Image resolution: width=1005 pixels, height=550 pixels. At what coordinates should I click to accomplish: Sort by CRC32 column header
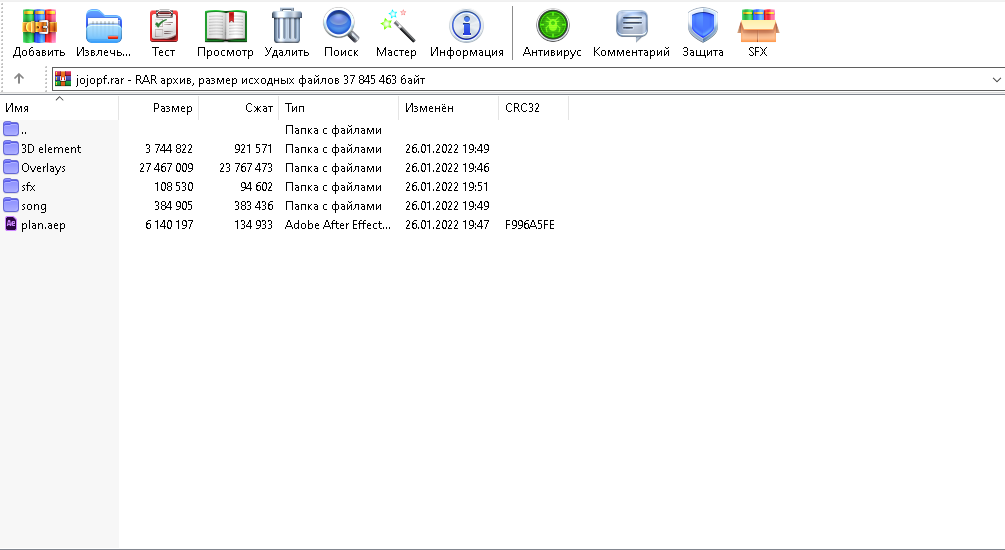click(x=533, y=108)
